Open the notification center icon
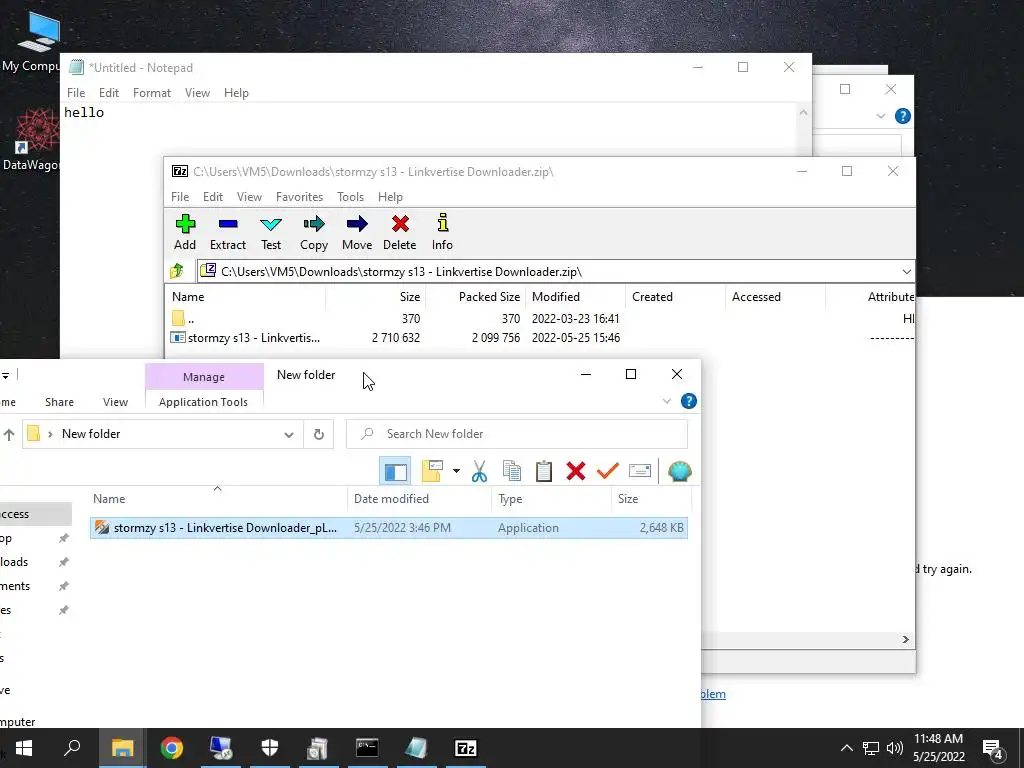 [x=993, y=749]
